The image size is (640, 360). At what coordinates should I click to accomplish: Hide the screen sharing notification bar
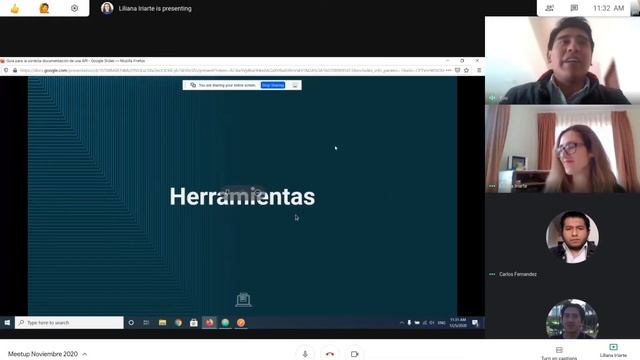point(295,85)
